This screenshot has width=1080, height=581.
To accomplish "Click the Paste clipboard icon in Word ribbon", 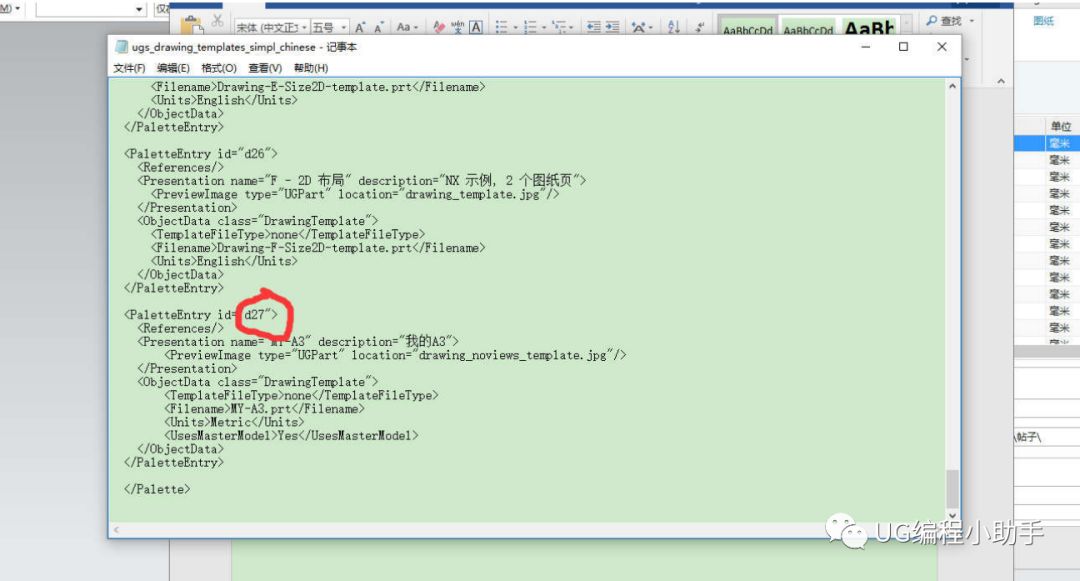I will [191, 25].
